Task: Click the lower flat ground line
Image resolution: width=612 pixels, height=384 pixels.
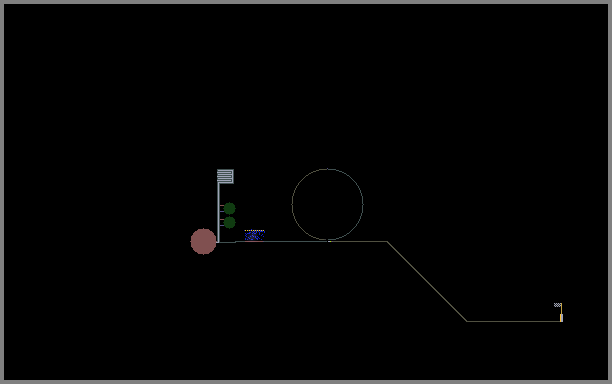Action: tap(513, 321)
